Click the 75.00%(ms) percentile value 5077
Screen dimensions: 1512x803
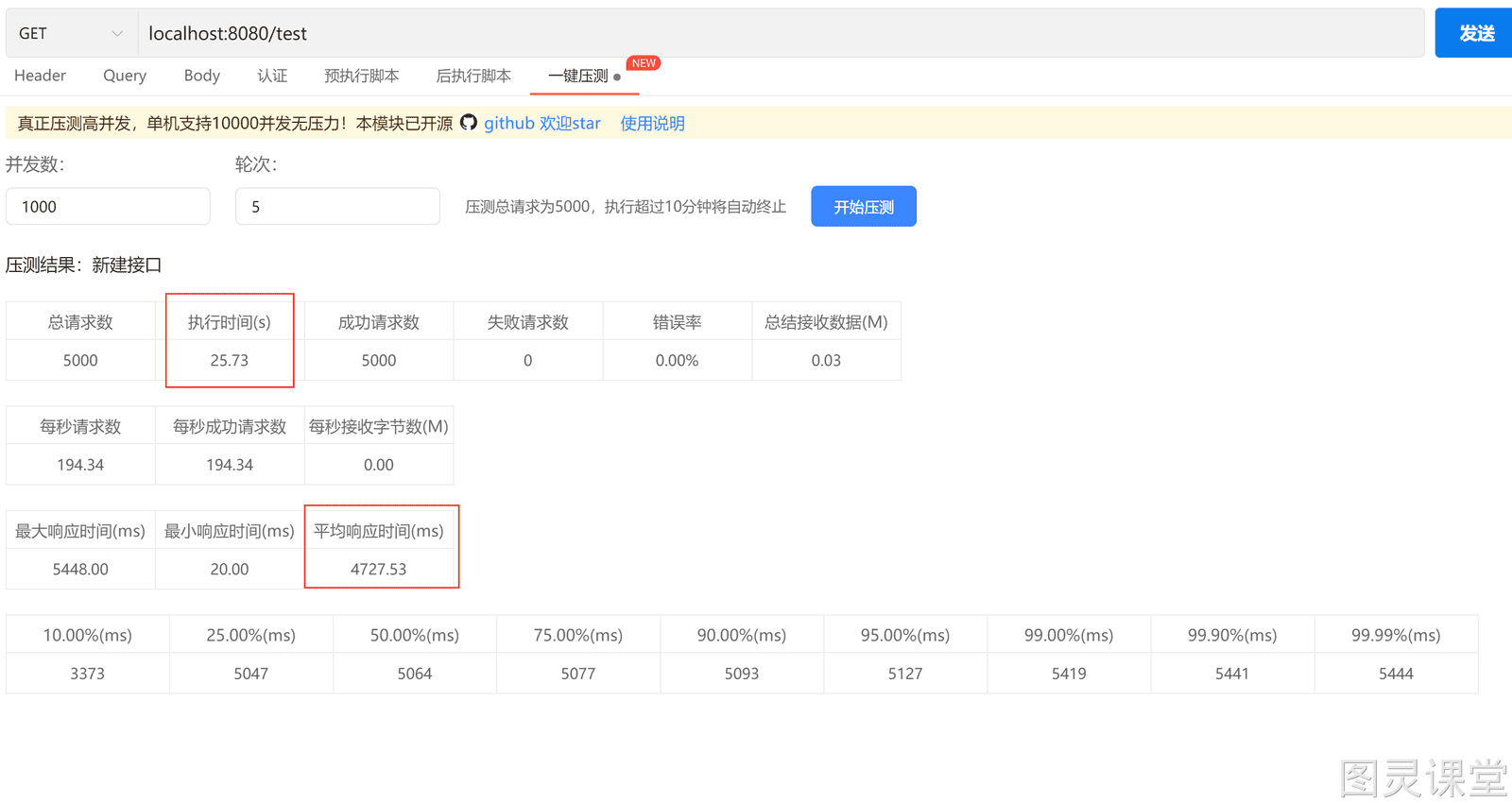578,674
